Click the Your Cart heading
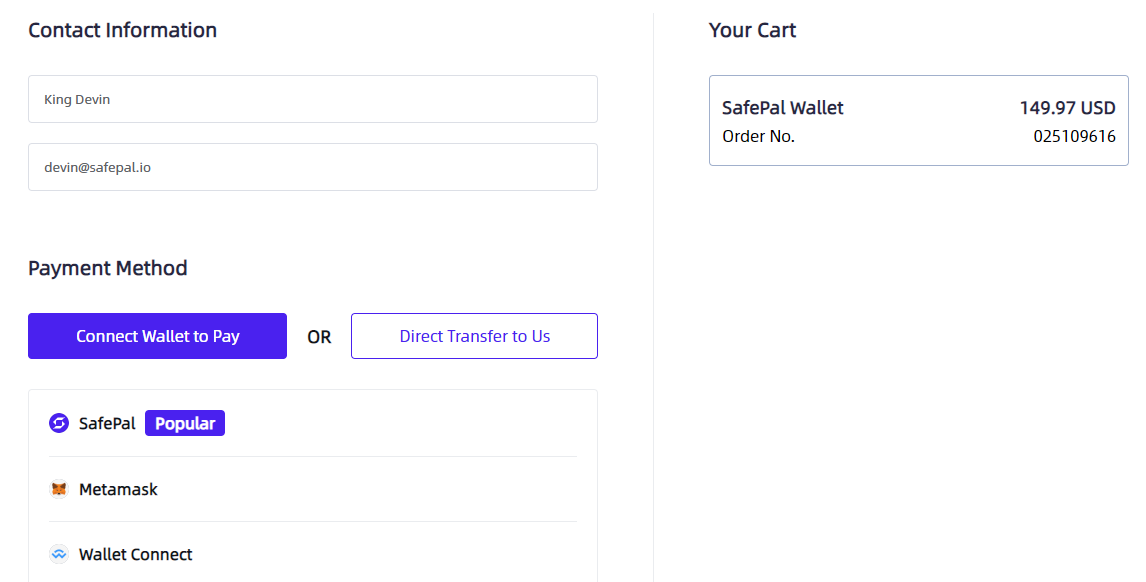Image resolution: width=1146 pixels, height=582 pixels. (x=752, y=30)
